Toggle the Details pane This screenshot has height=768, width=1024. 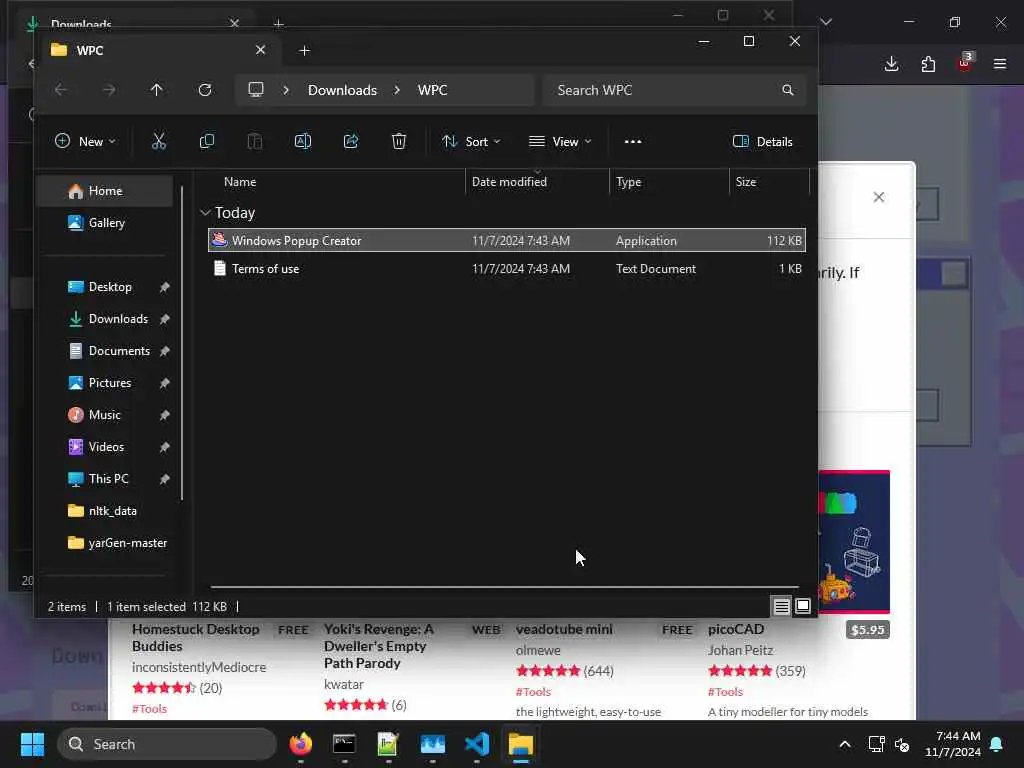(x=763, y=141)
